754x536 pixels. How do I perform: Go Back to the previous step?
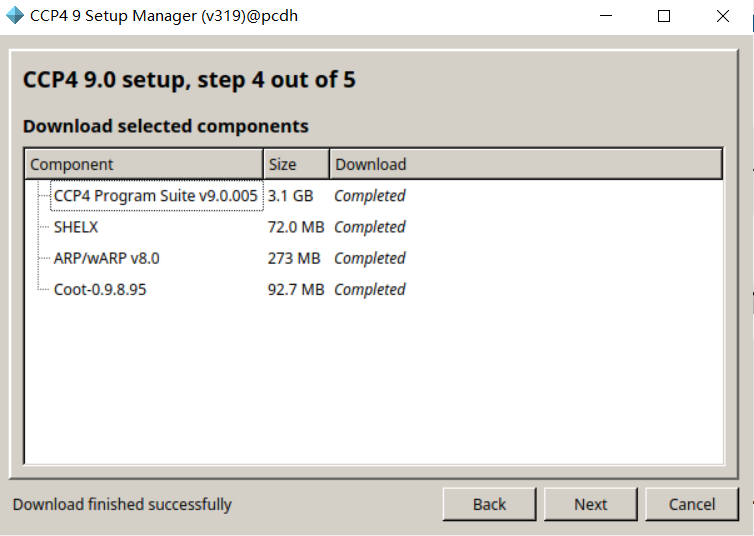tap(489, 504)
